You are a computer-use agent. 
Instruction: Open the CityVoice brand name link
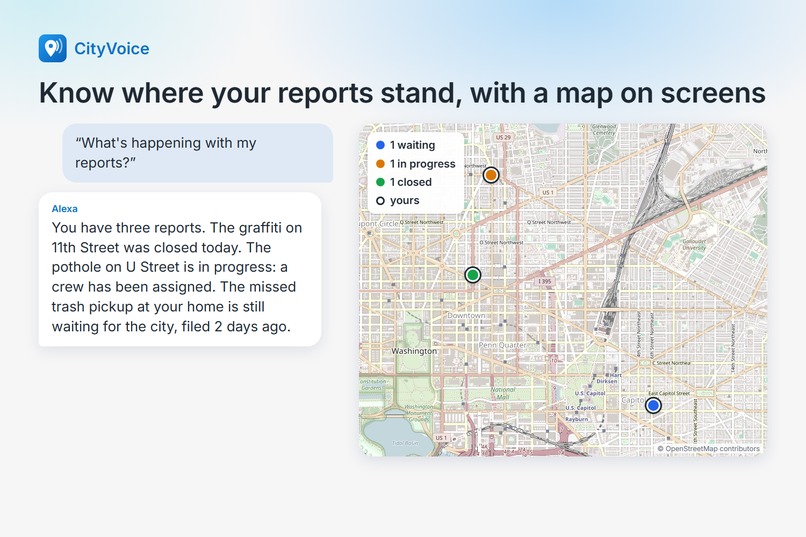[x=112, y=49]
